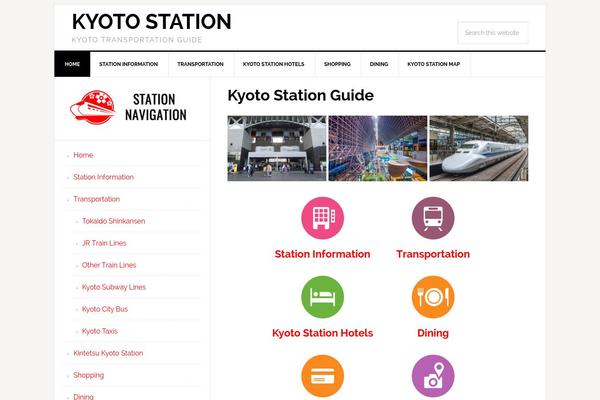
Task: Click the red Dining heading link
Action: (433, 333)
